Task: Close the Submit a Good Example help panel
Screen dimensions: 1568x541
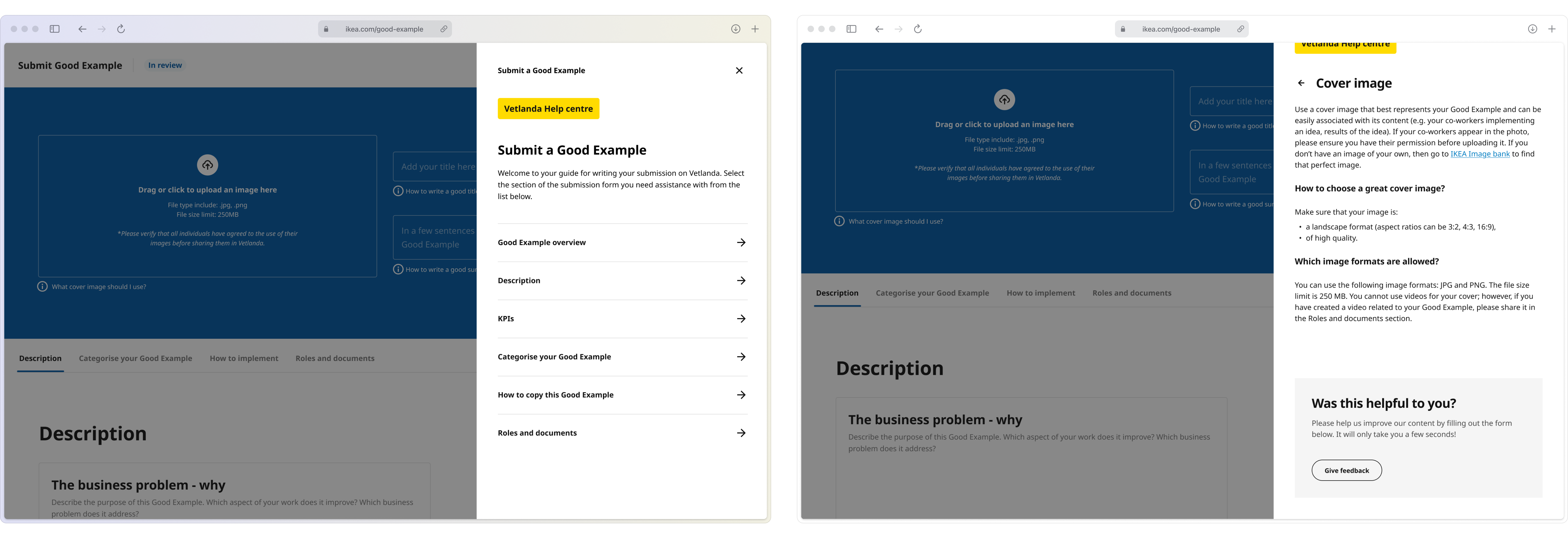Action: pyautogui.click(x=739, y=71)
